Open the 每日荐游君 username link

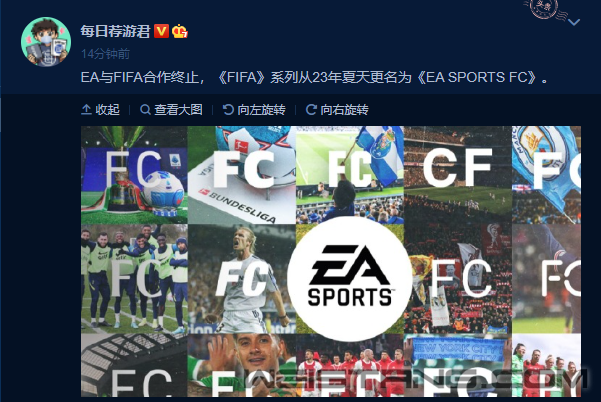[115, 31]
